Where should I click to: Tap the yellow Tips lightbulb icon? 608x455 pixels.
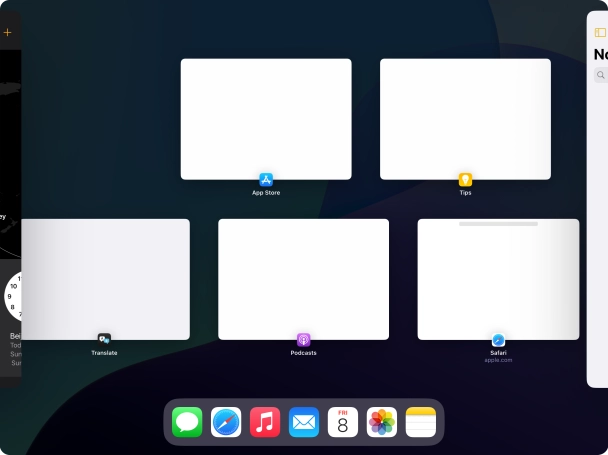tap(465, 180)
